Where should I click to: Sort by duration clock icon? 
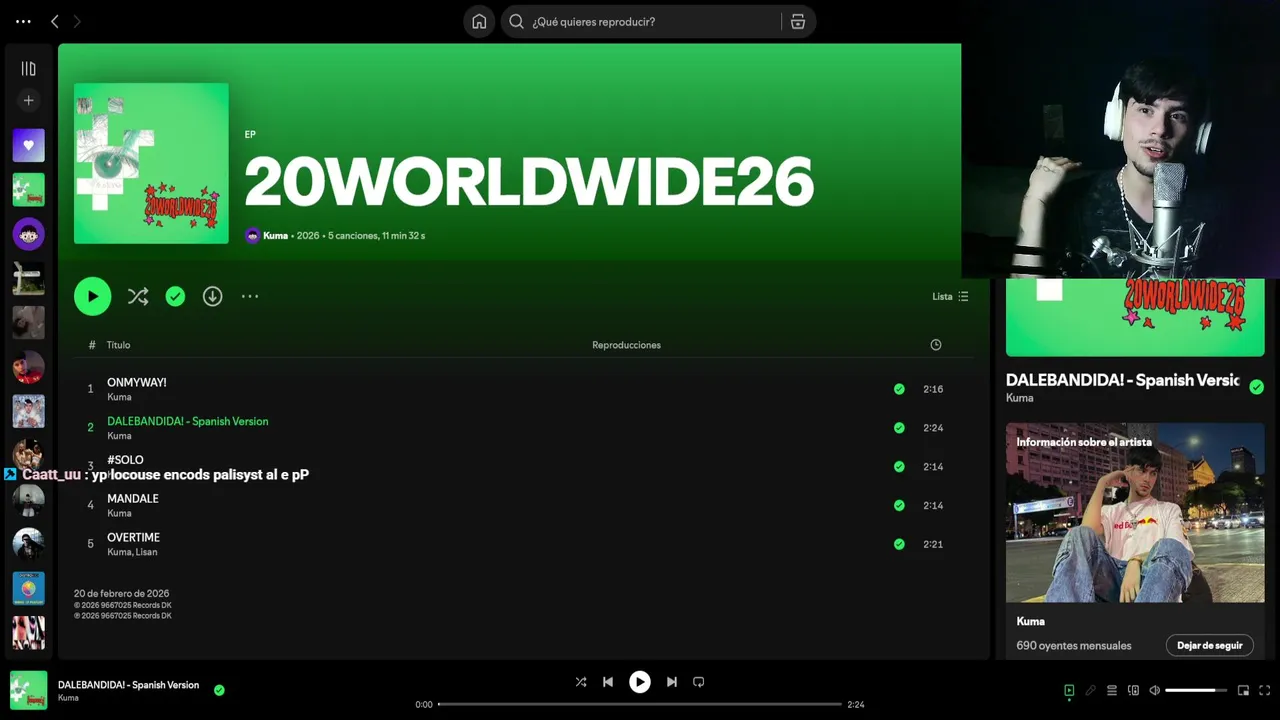point(936,345)
